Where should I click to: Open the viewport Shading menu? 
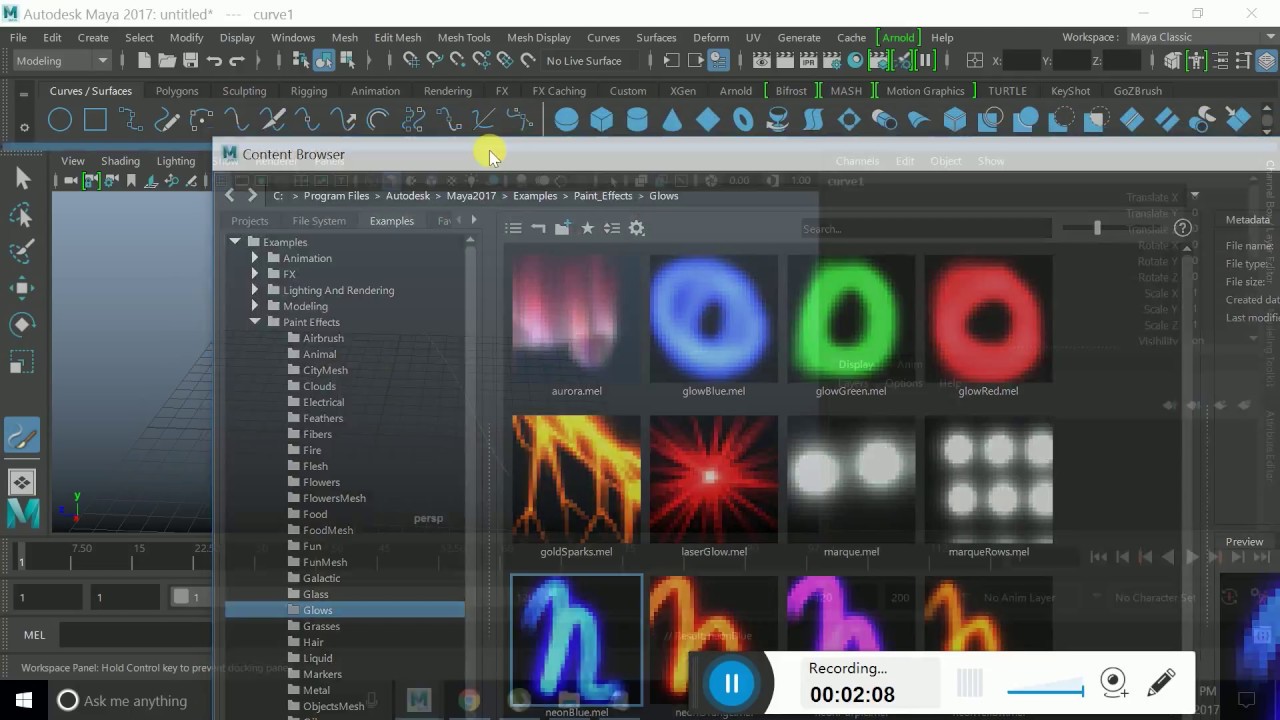(120, 161)
